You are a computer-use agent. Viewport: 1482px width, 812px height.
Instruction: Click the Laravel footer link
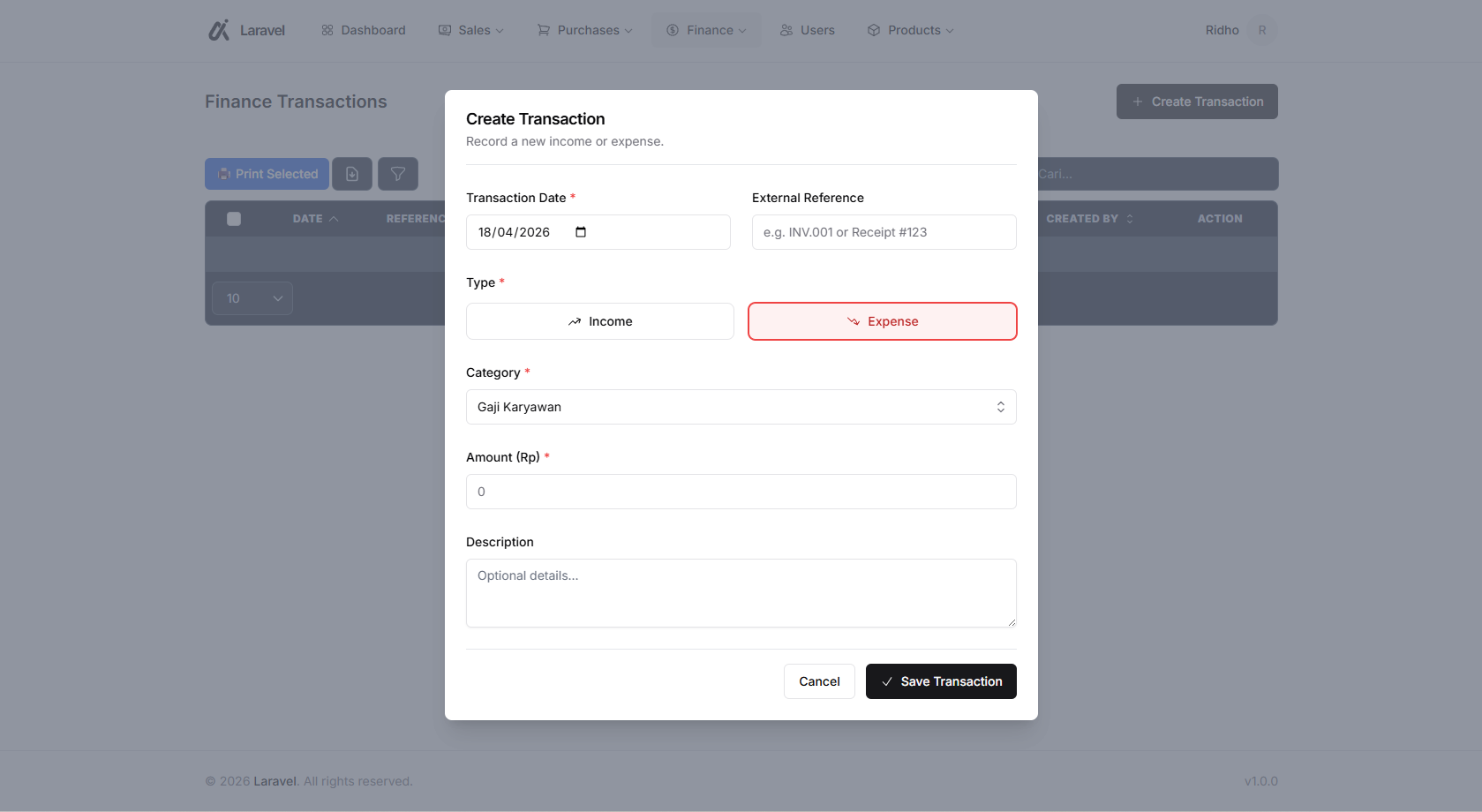pyautogui.click(x=275, y=781)
